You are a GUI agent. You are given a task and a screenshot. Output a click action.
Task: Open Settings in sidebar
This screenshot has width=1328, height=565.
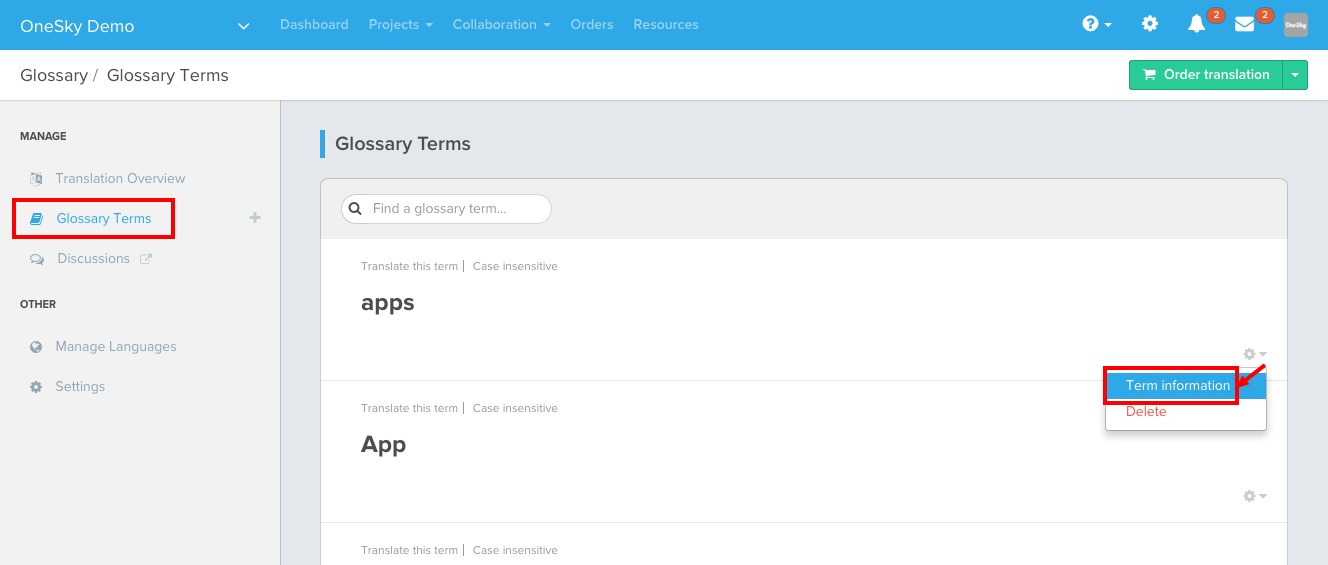point(80,386)
